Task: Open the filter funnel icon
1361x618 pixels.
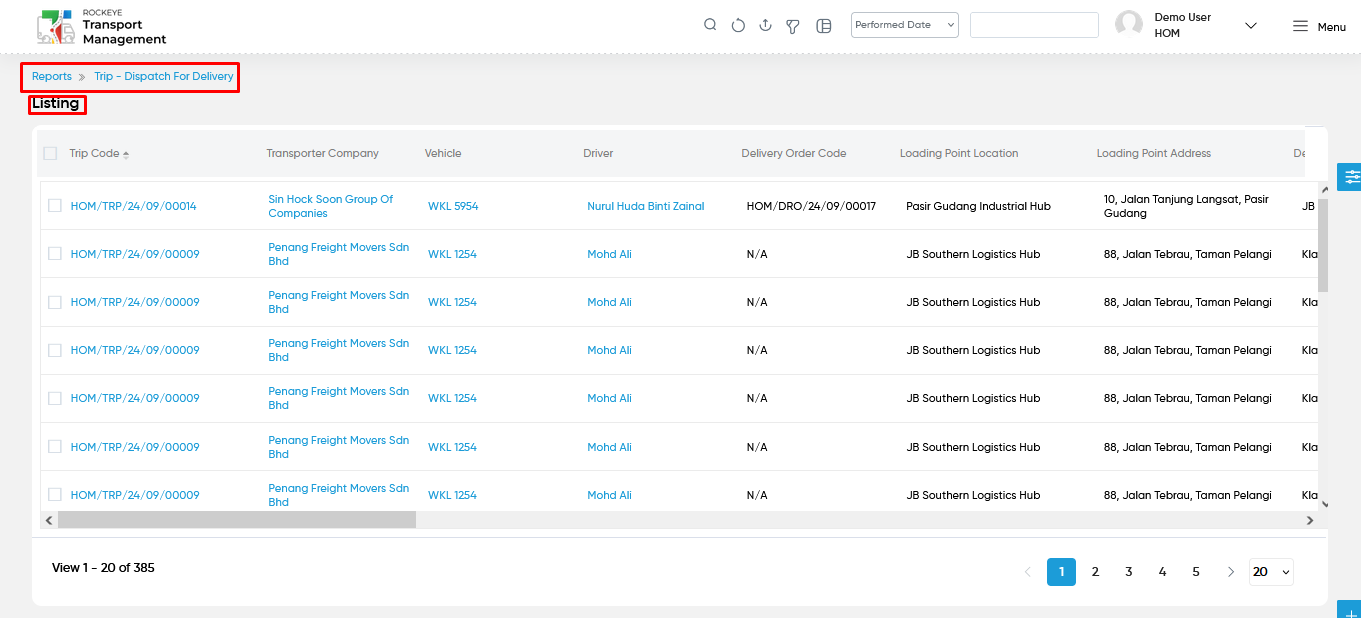Action: (793, 26)
